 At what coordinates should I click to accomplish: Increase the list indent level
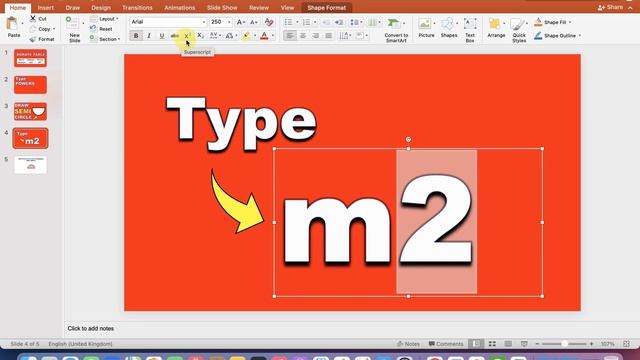click(x=339, y=22)
